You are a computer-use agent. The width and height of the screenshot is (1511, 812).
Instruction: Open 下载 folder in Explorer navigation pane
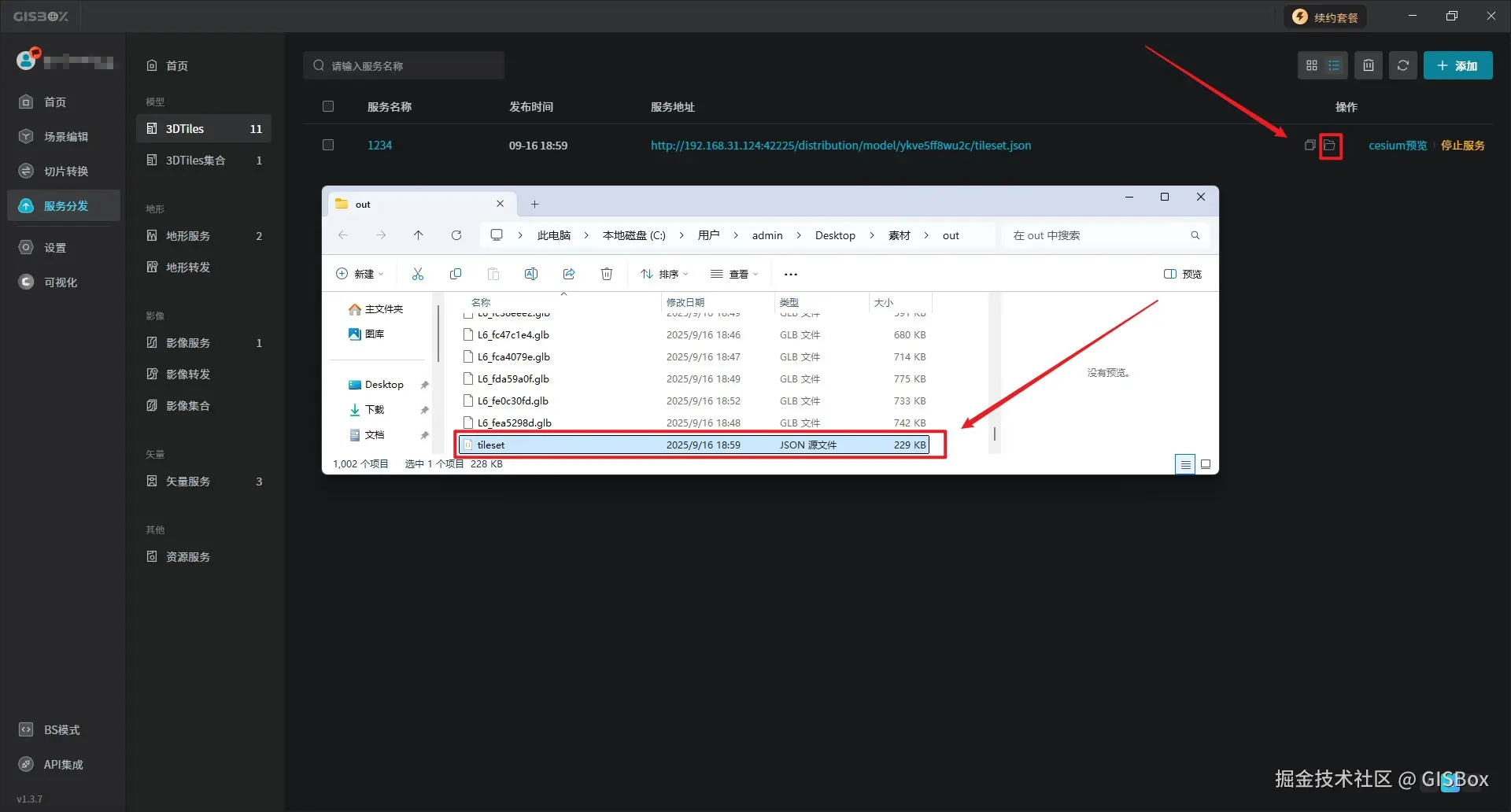[375, 410]
